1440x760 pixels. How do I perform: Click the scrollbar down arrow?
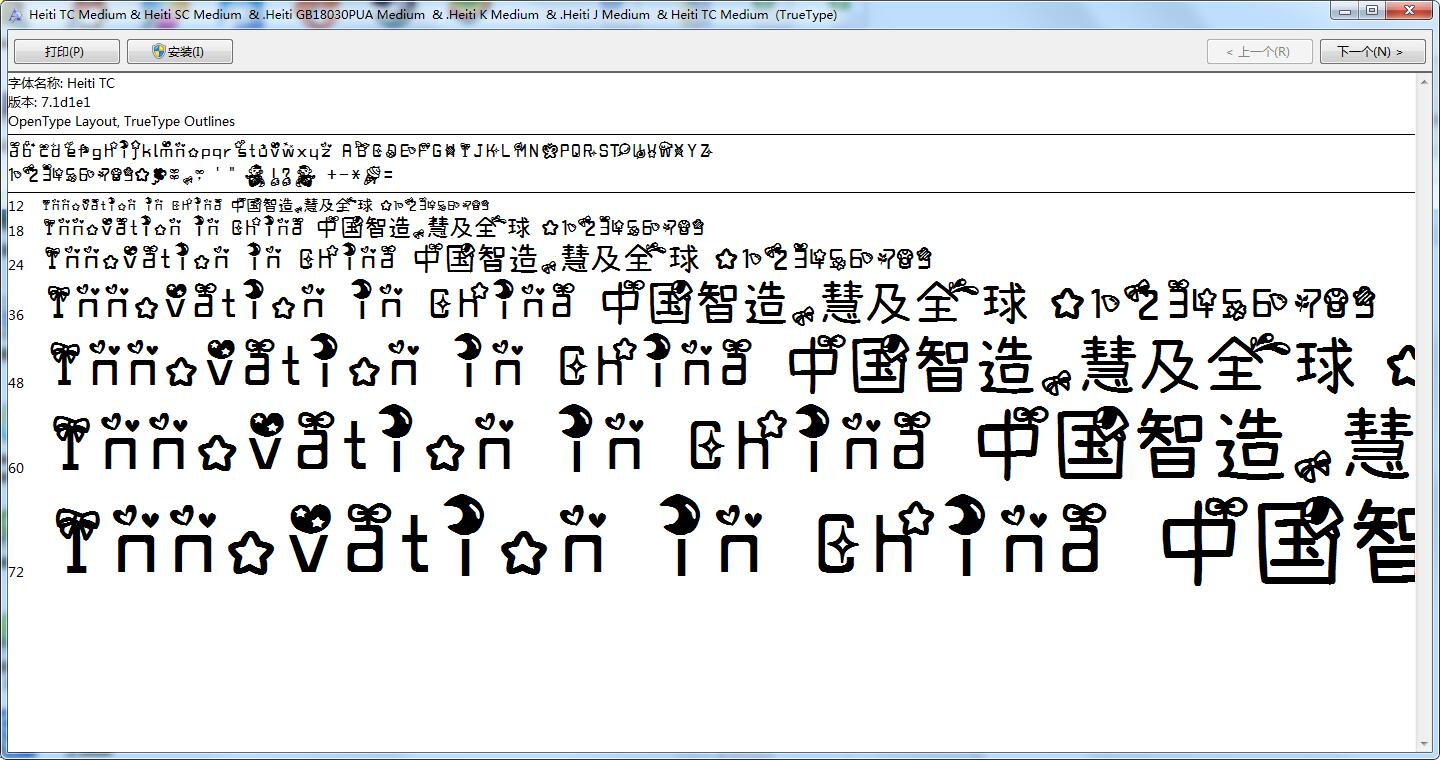click(x=1425, y=743)
